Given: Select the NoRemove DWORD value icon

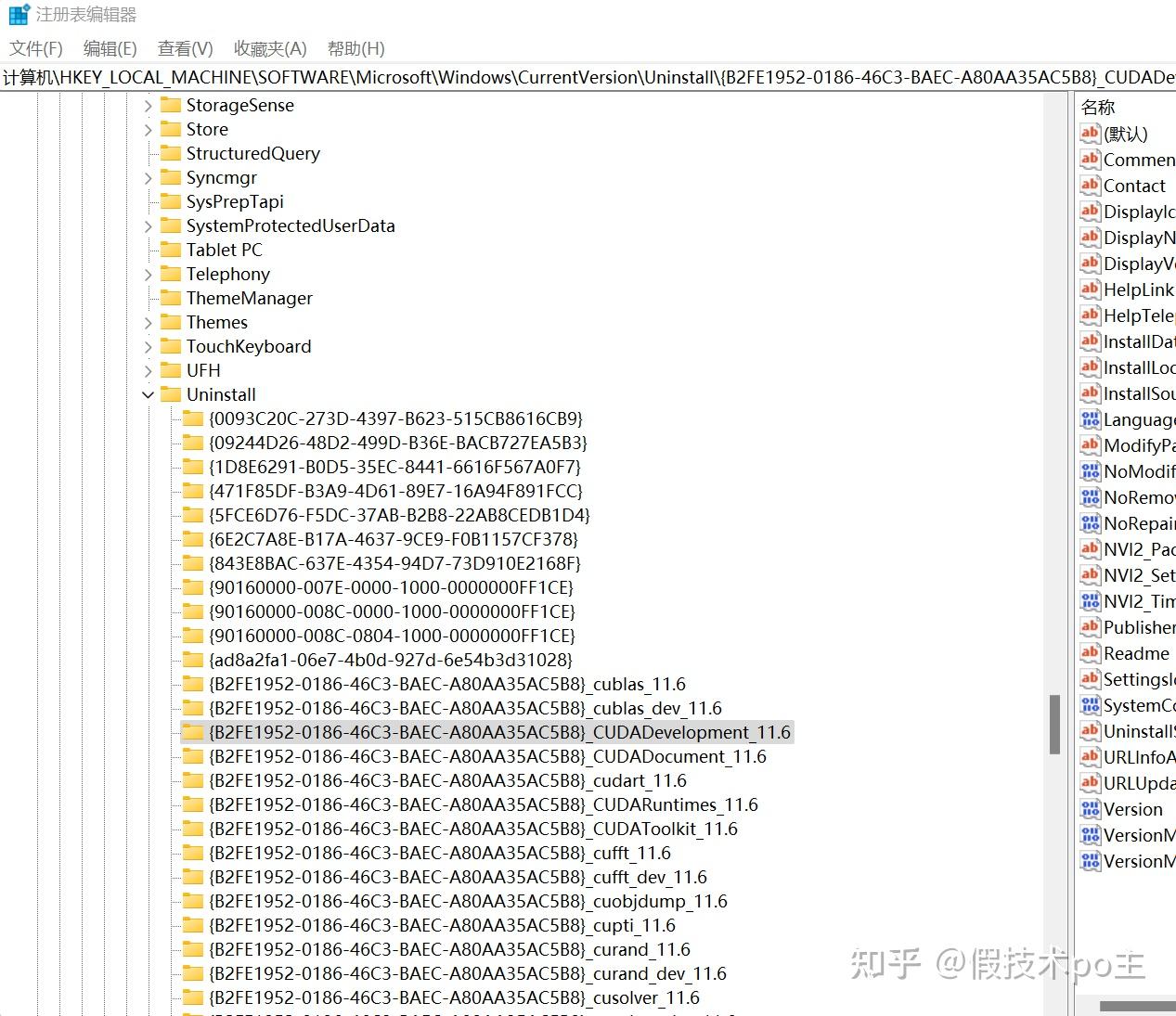Looking at the screenshot, I should (1090, 496).
